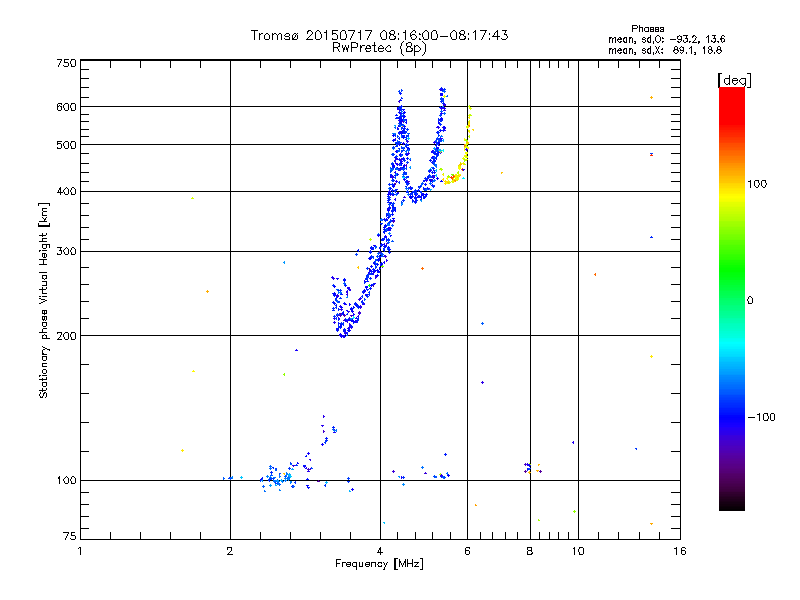This screenshot has width=800, height=600.
Task: Click x-axis tick label '1'
Action: click(x=80, y=551)
